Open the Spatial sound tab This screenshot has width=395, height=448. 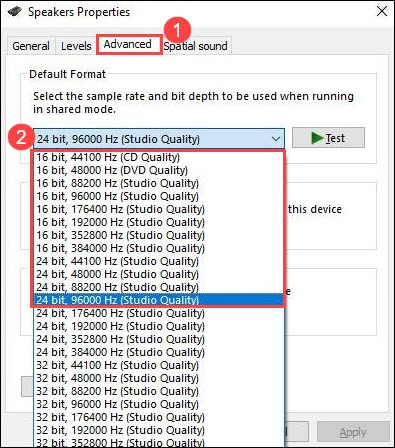click(x=196, y=46)
